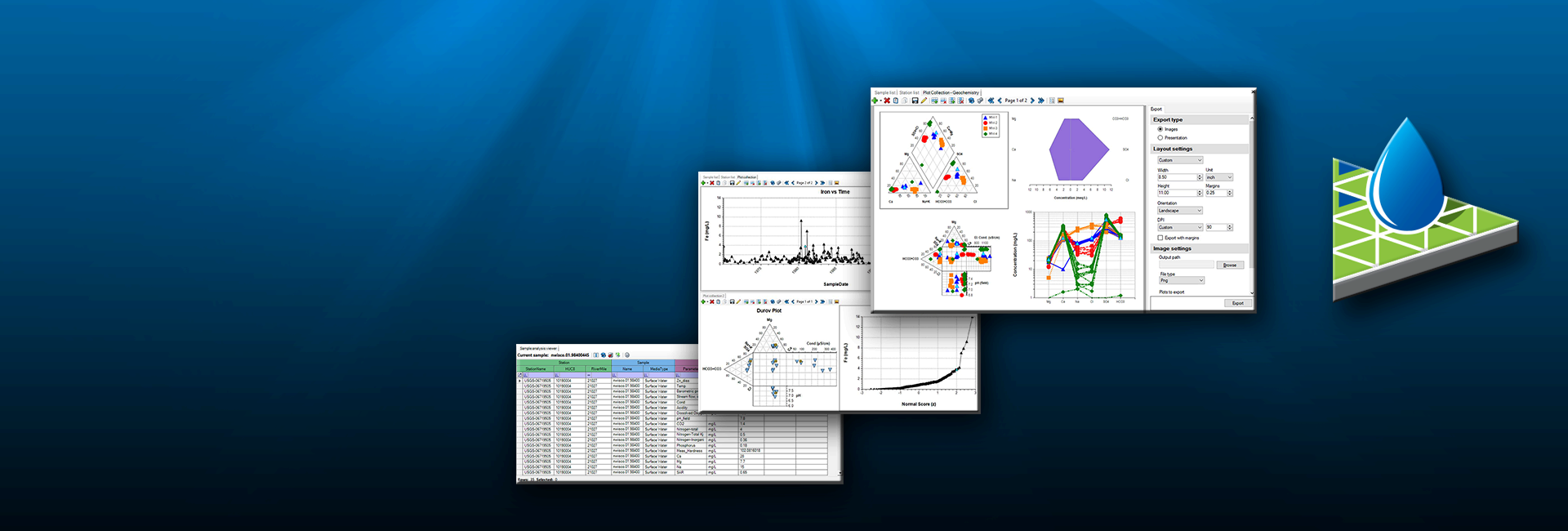Switch to the Sample list tab
The image size is (1568, 531).
click(884, 92)
